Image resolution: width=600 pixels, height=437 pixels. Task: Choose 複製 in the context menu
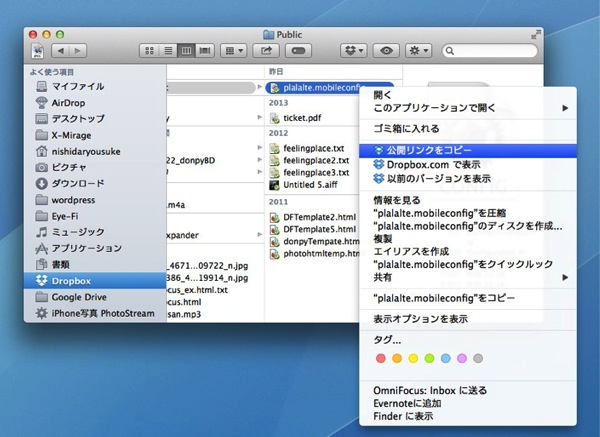468,239
